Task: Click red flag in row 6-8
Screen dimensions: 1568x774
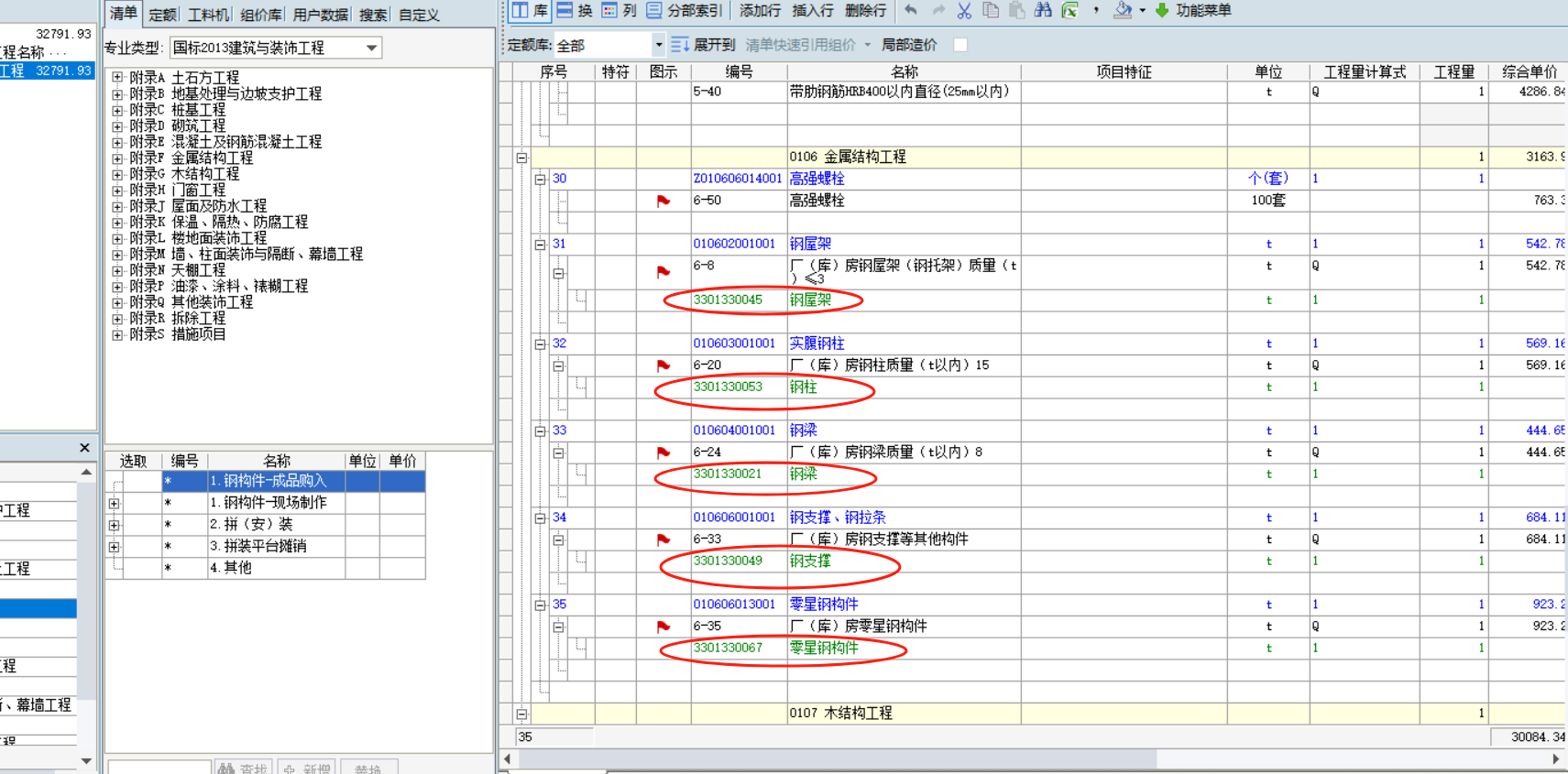Action: click(x=663, y=272)
